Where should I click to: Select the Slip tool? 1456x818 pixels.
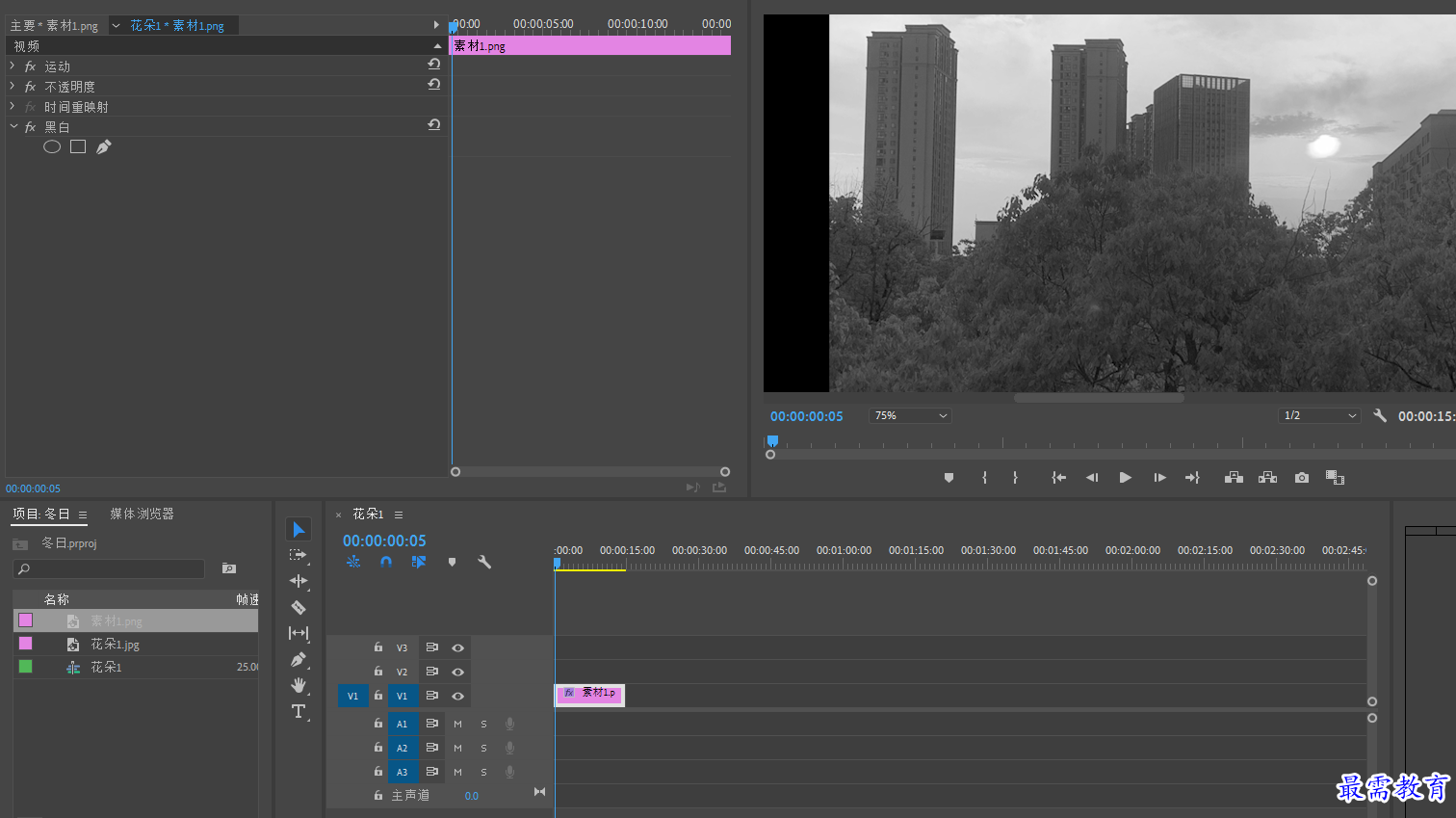pyautogui.click(x=299, y=633)
